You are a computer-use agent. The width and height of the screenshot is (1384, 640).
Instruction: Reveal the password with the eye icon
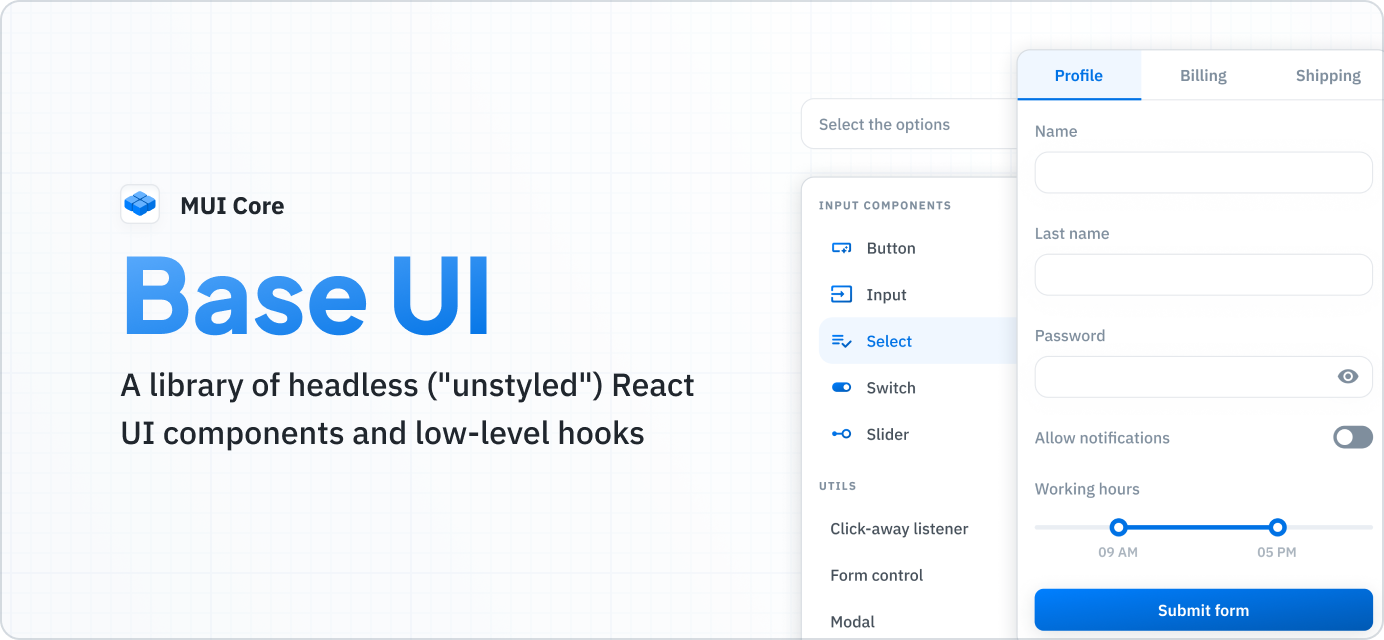[x=1348, y=377]
